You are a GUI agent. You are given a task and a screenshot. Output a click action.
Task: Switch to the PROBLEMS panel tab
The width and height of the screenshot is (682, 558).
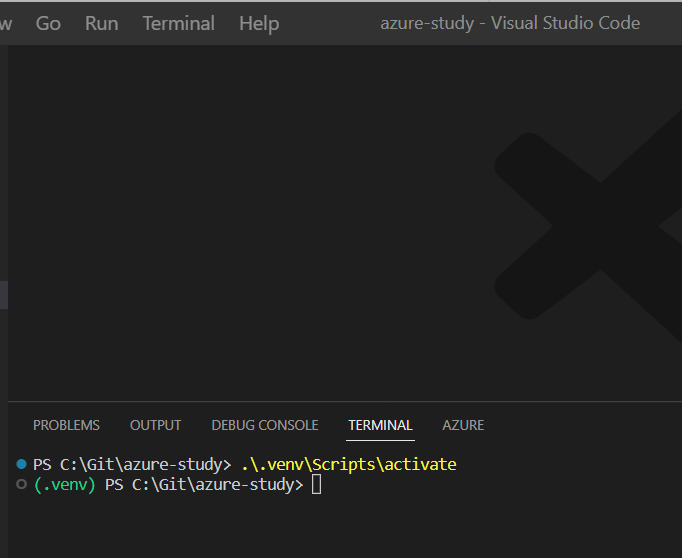pos(67,425)
